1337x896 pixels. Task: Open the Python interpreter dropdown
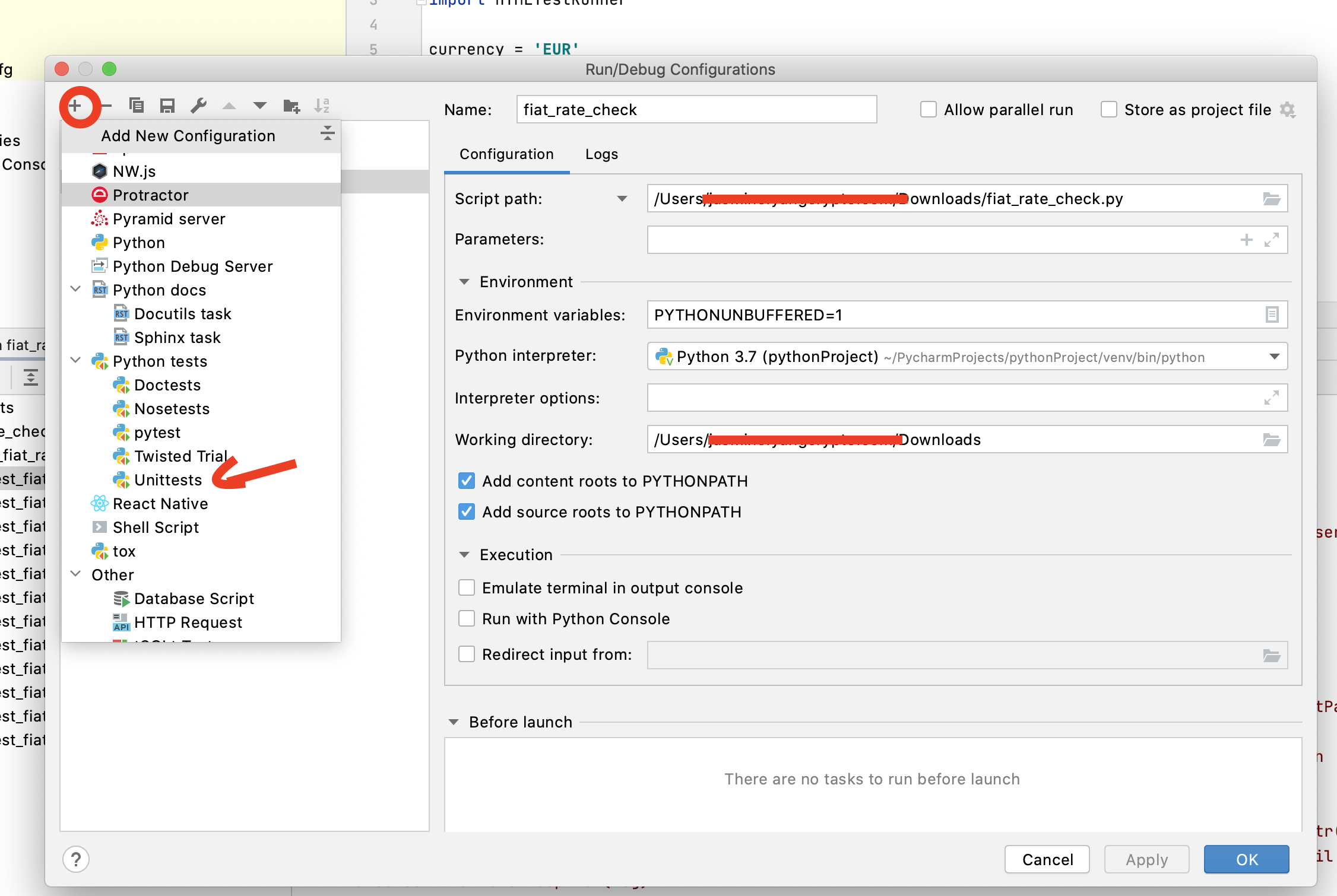[1274, 357]
